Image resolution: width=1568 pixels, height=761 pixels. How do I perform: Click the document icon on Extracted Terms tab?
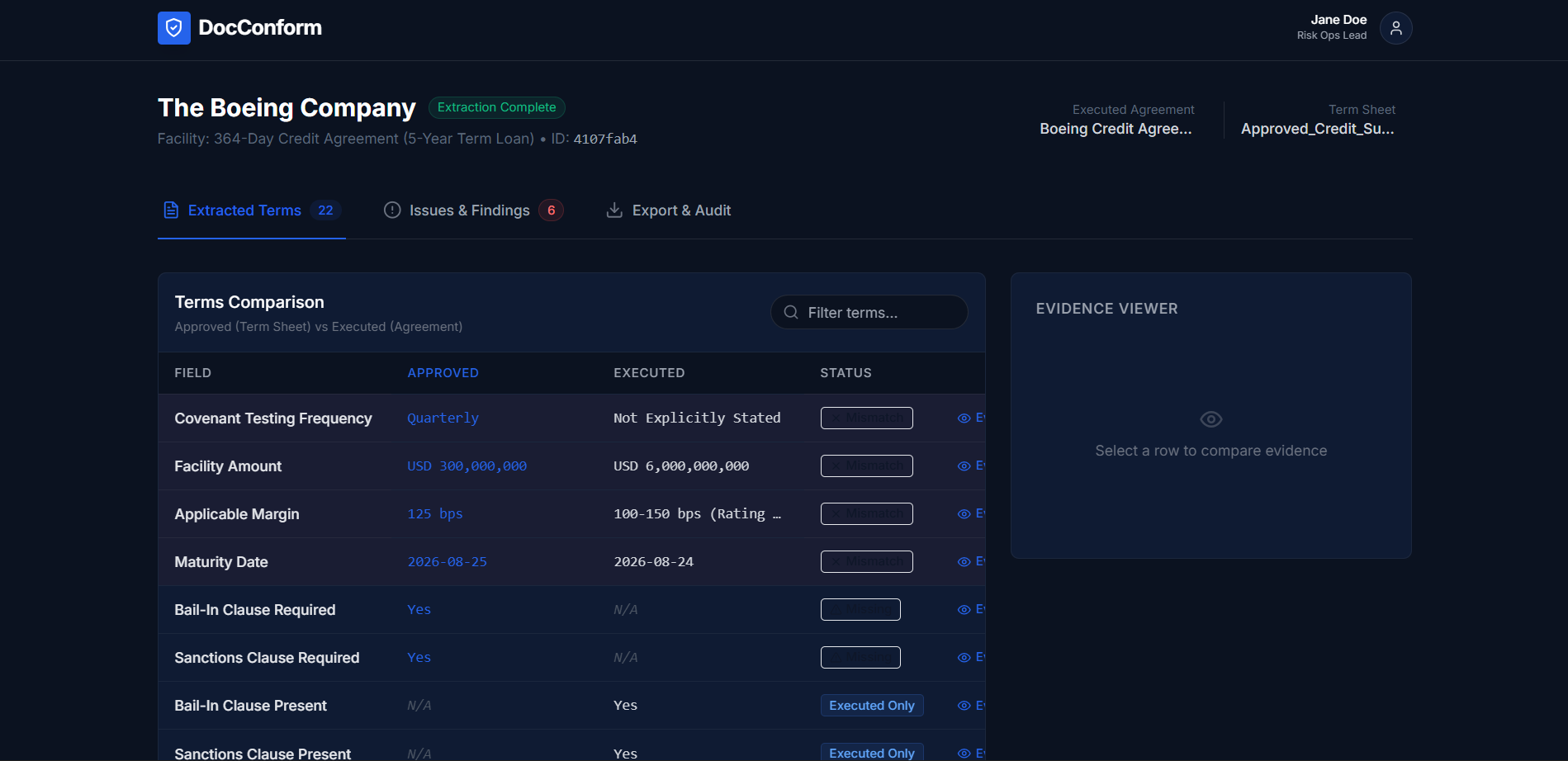[x=171, y=210]
